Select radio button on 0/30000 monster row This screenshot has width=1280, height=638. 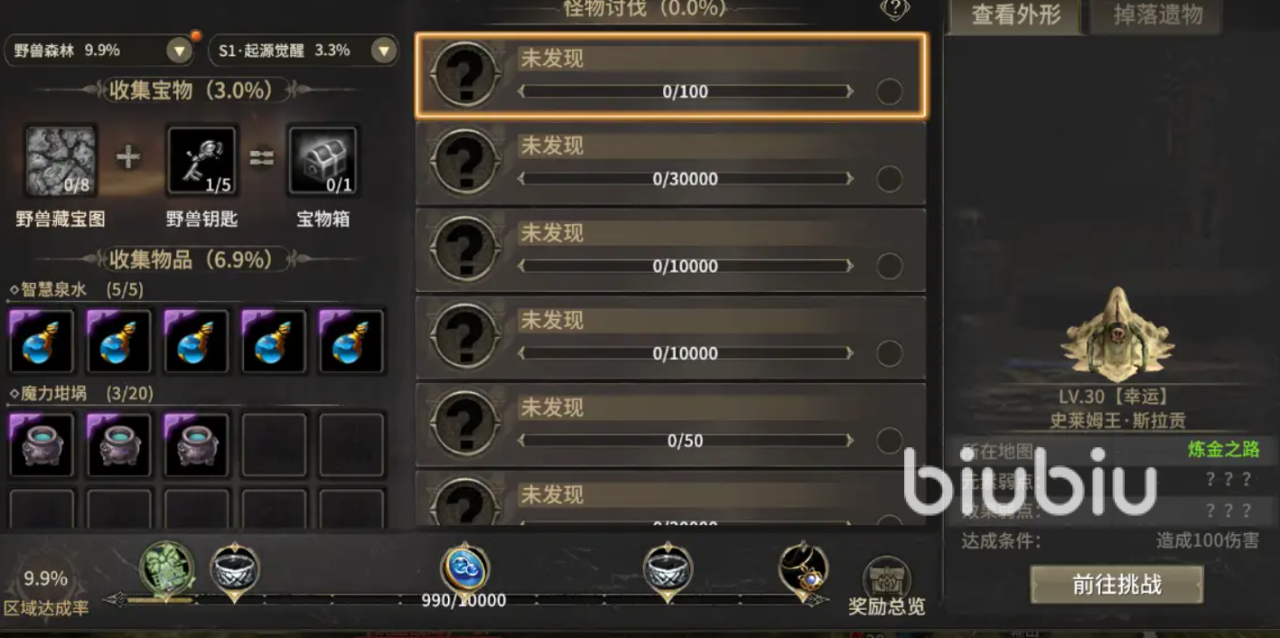tap(889, 179)
